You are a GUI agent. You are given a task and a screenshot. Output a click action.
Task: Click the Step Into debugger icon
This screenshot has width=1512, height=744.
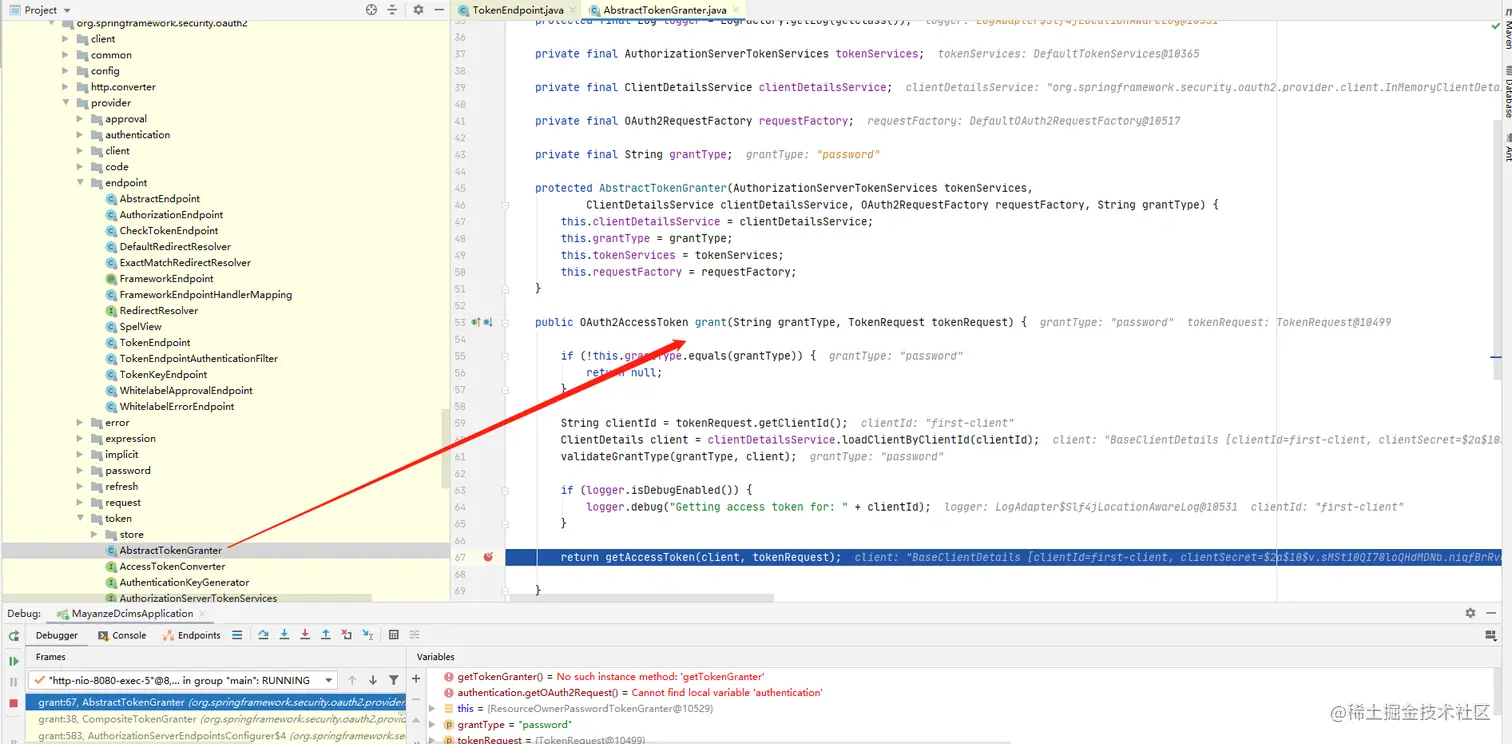click(285, 635)
